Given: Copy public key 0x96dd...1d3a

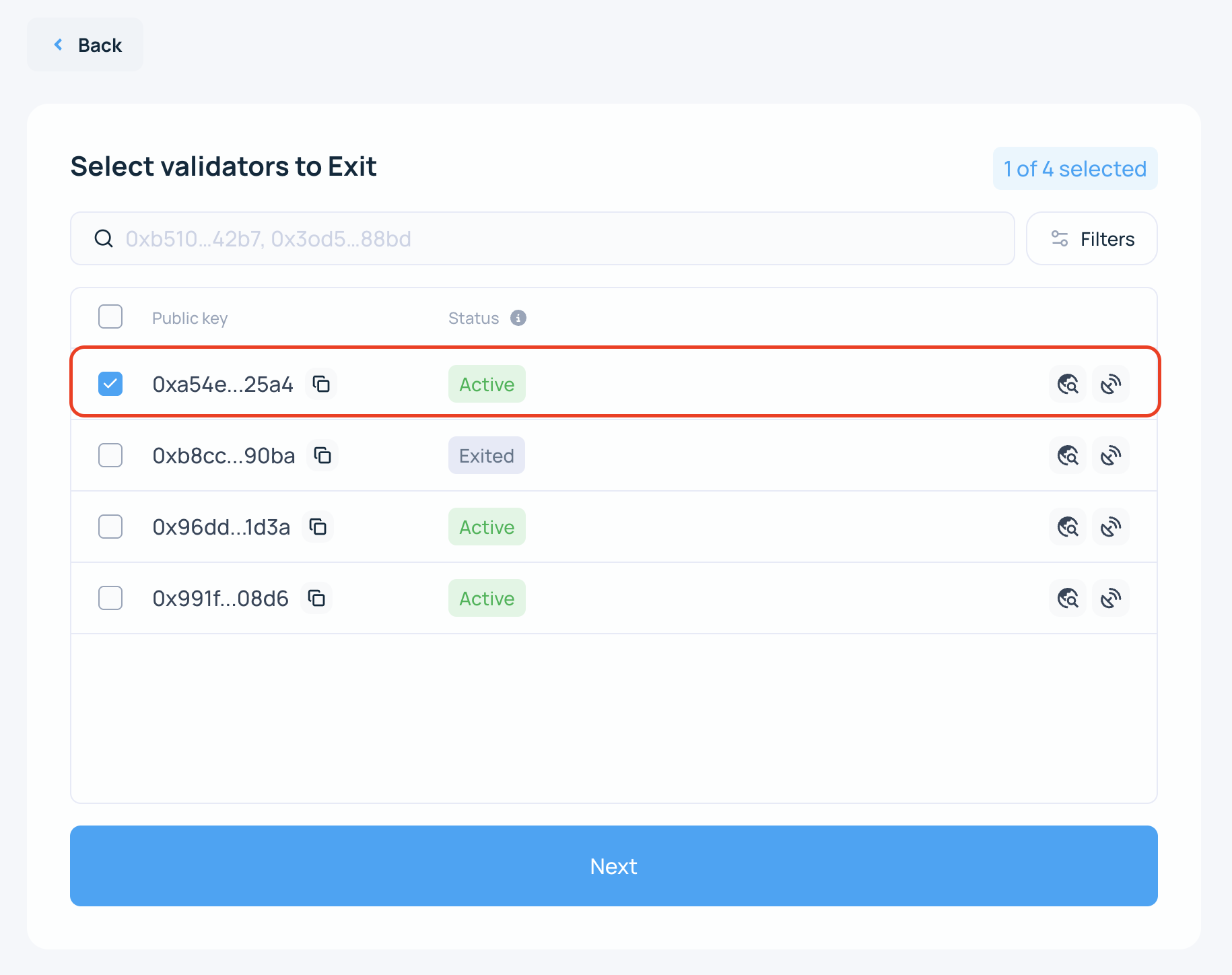Looking at the screenshot, I should 318,527.
